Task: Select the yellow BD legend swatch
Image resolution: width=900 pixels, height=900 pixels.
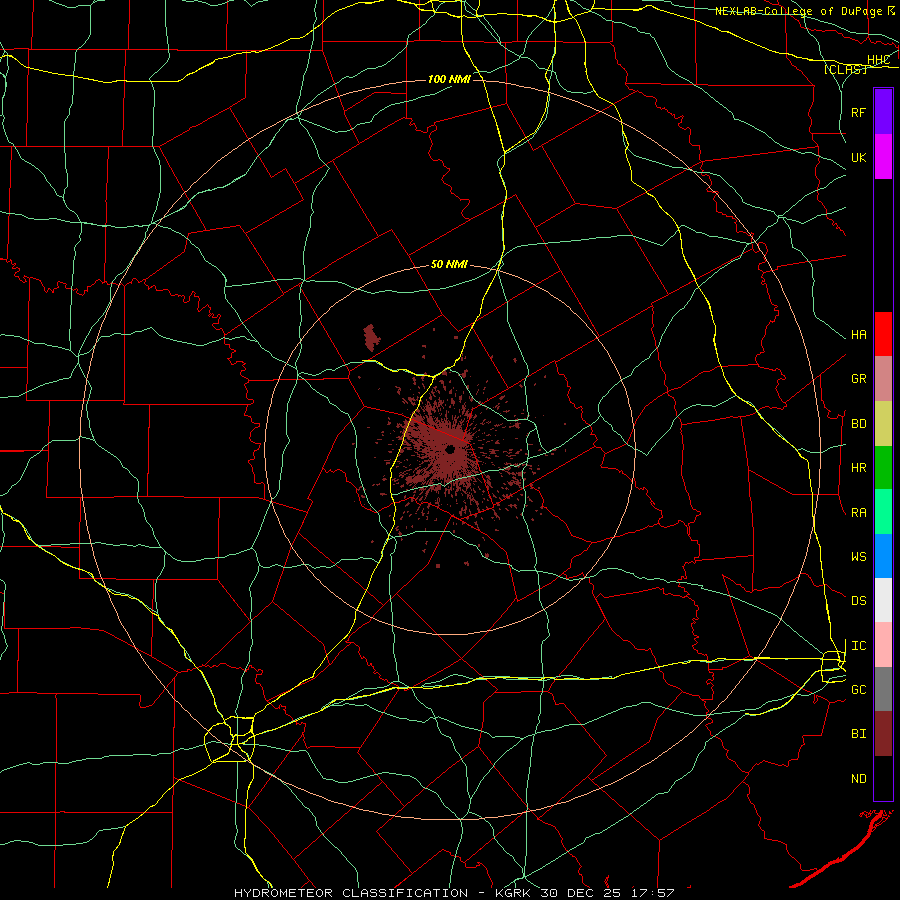Action: 883,423
